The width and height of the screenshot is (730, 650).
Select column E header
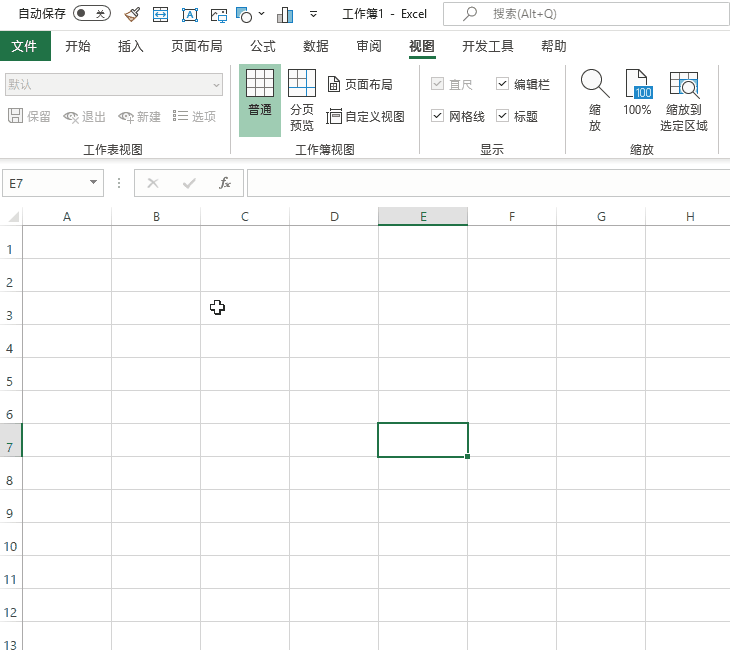tap(423, 217)
